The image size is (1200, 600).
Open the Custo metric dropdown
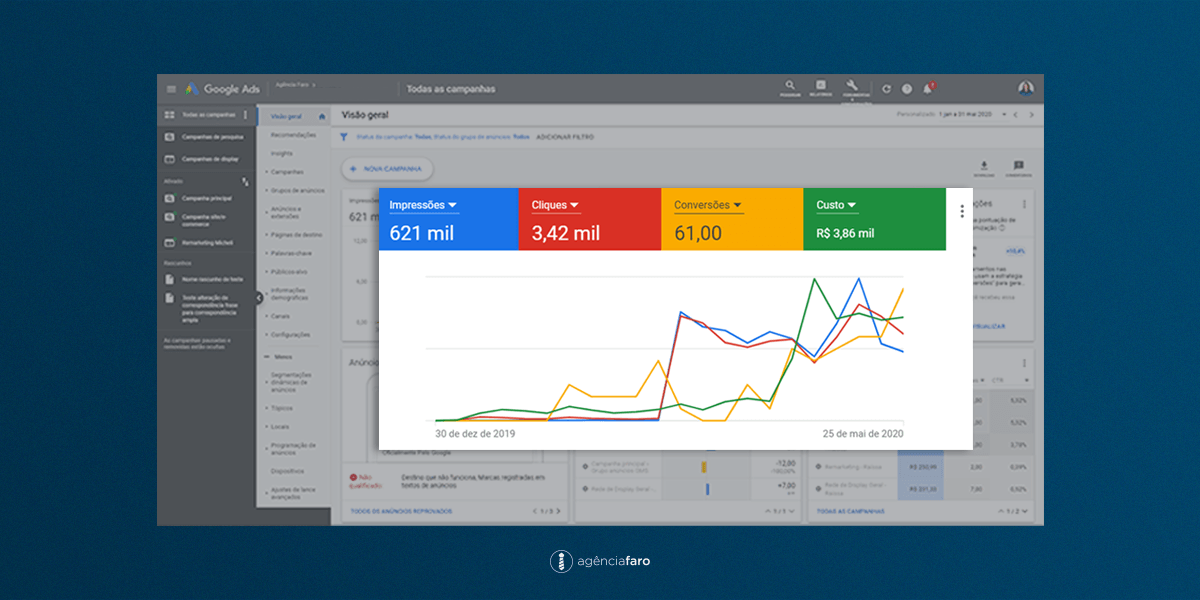coord(836,205)
